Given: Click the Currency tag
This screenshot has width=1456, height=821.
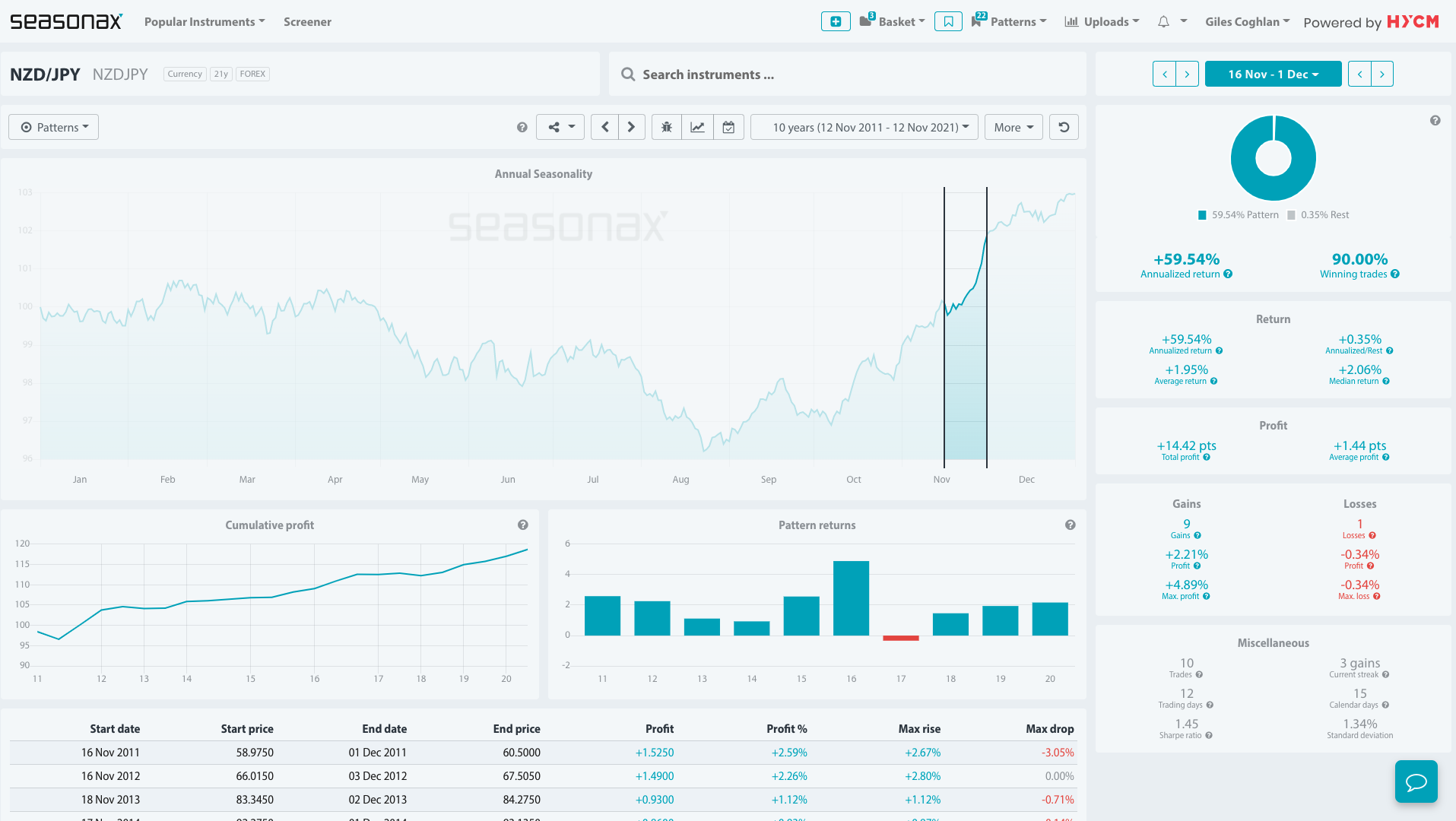Looking at the screenshot, I should click(185, 74).
